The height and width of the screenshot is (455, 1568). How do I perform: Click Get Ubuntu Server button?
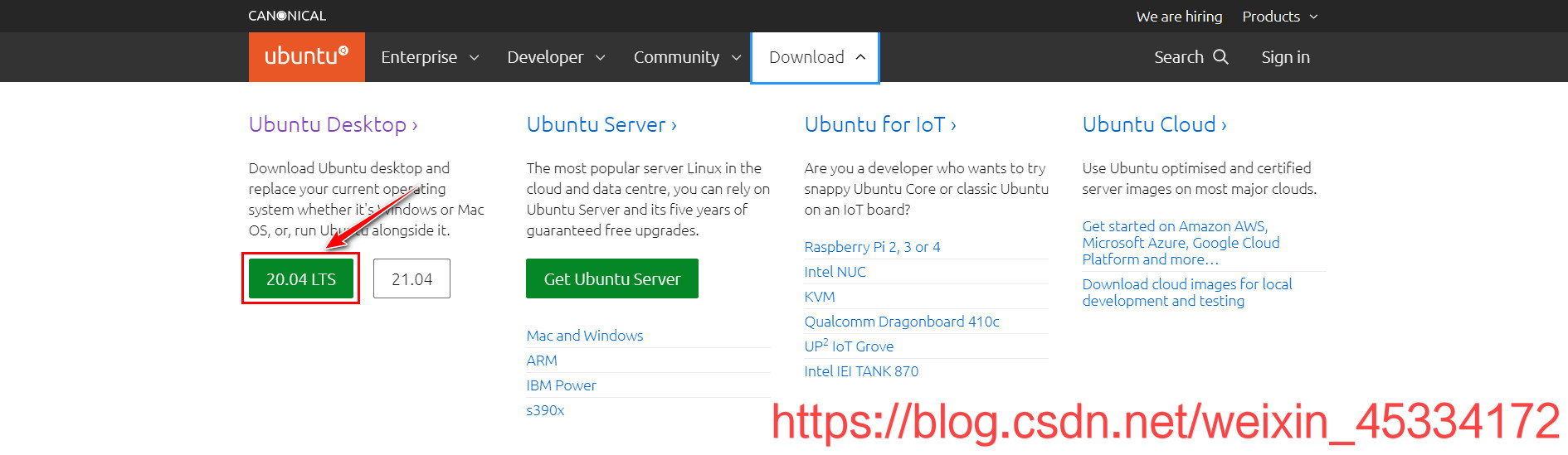(x=612, y=279)
